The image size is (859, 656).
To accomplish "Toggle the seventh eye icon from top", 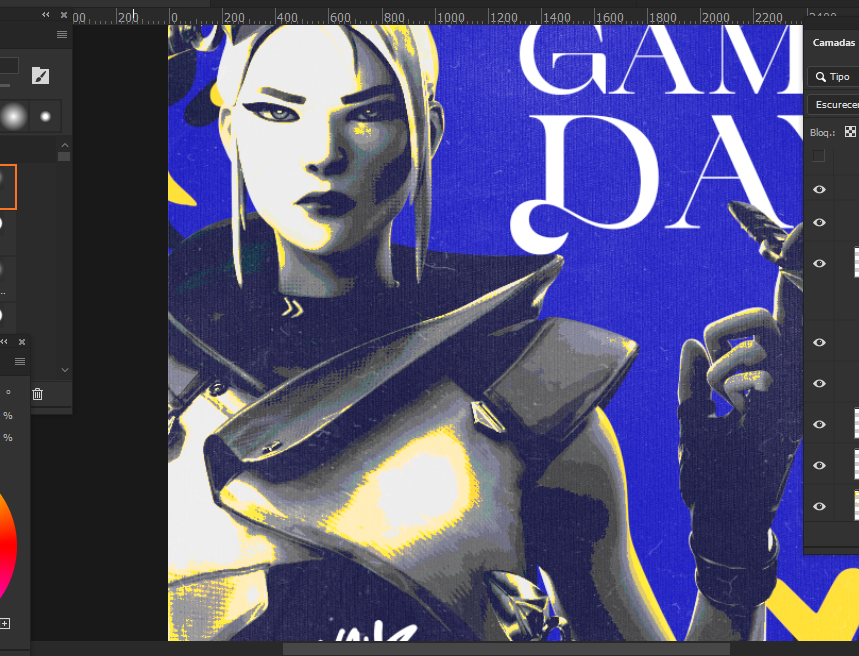I will [x=820, y=465].
